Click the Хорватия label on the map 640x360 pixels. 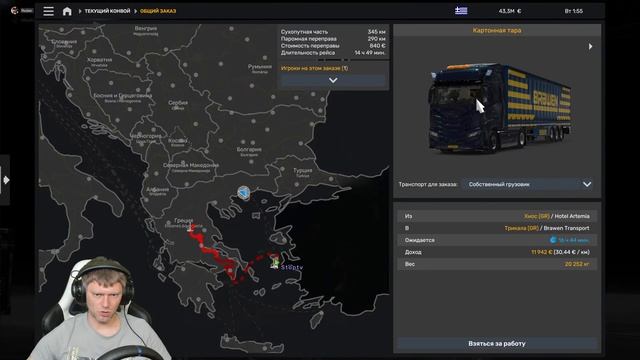[99, 60]
